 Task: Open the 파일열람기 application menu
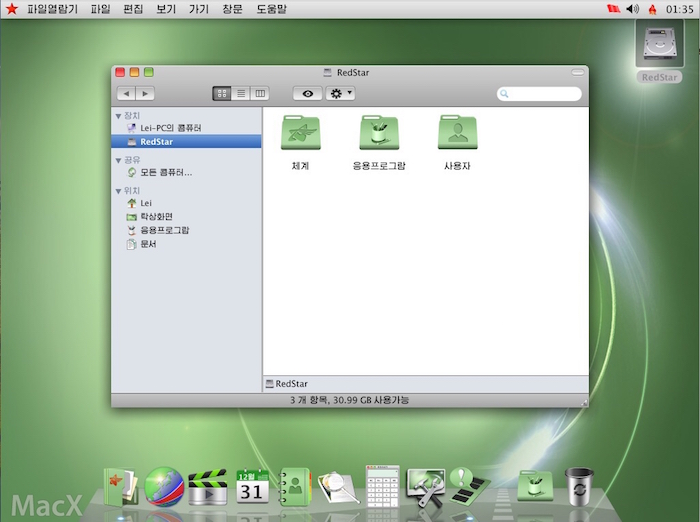53,9
